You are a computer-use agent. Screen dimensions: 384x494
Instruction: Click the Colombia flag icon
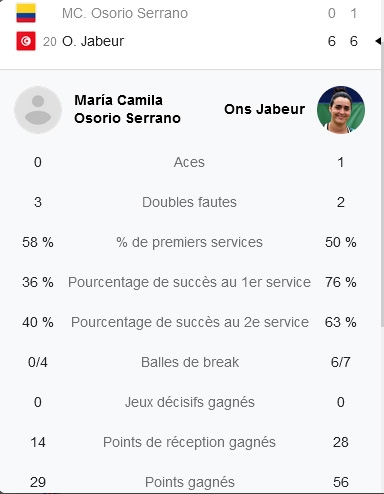[x=26, y=13]
